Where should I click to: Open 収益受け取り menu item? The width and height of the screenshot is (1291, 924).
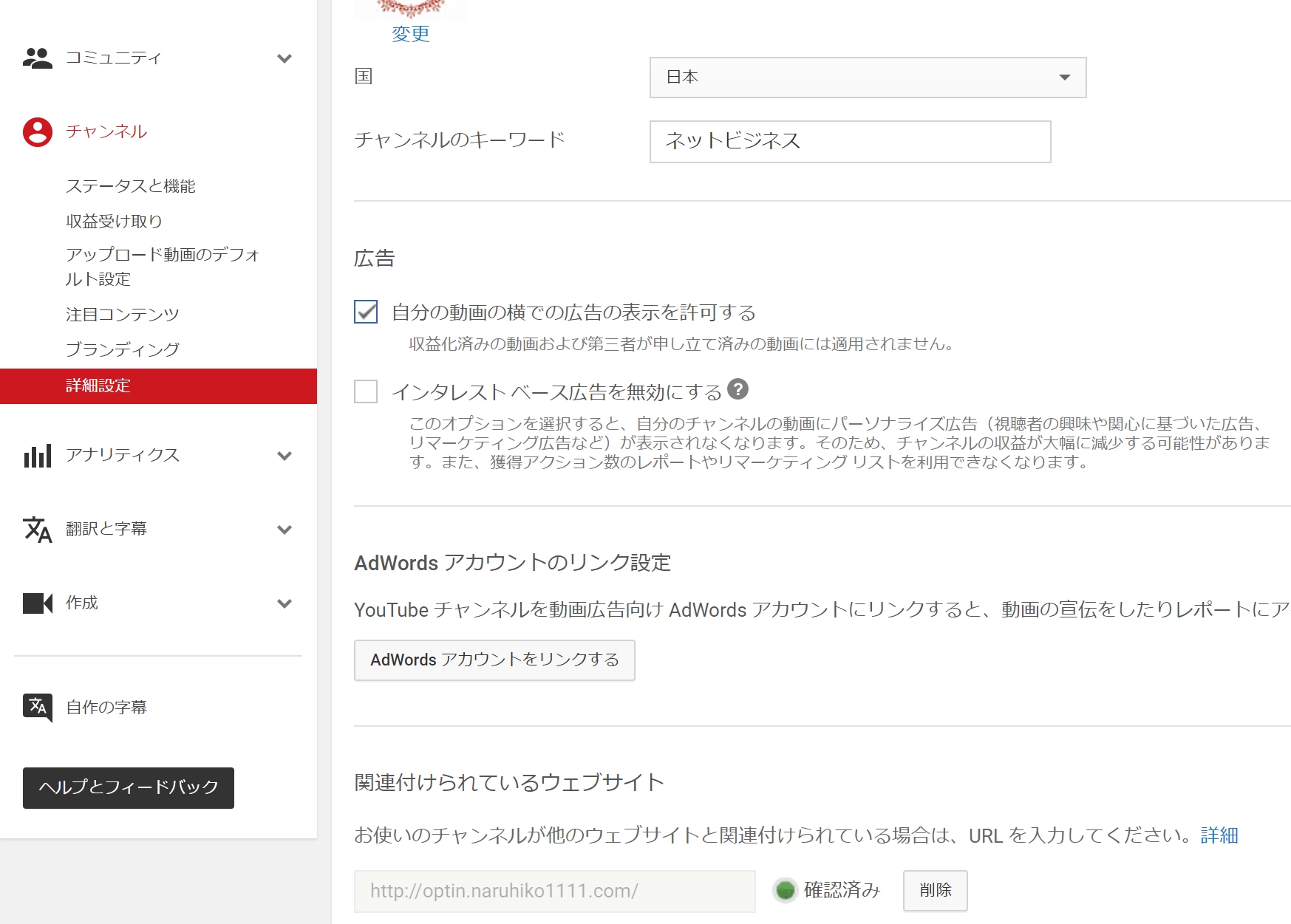coord(114,221)
